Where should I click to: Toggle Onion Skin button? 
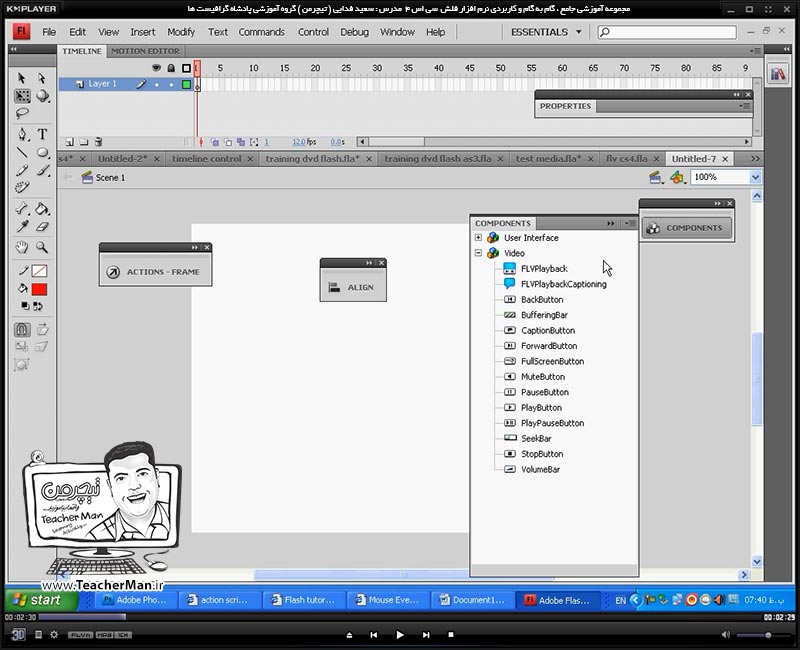point(215,142)
